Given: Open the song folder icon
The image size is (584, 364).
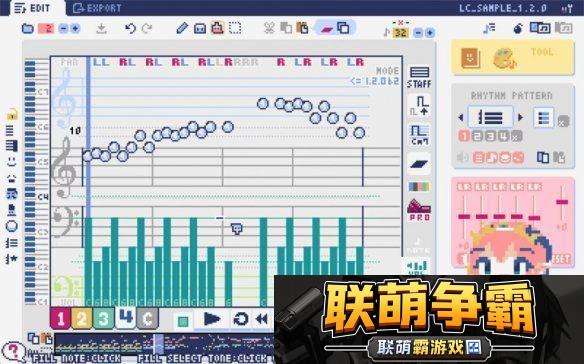Looking at the screenshot, I should tap(28, 28).
